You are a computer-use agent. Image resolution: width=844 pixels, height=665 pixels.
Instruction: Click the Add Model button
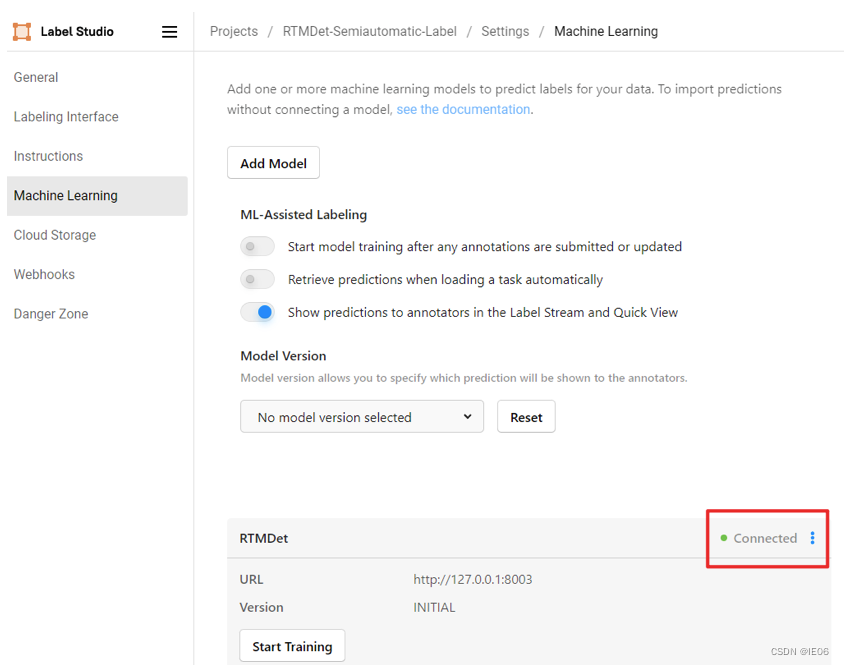(x=273, y=163)
